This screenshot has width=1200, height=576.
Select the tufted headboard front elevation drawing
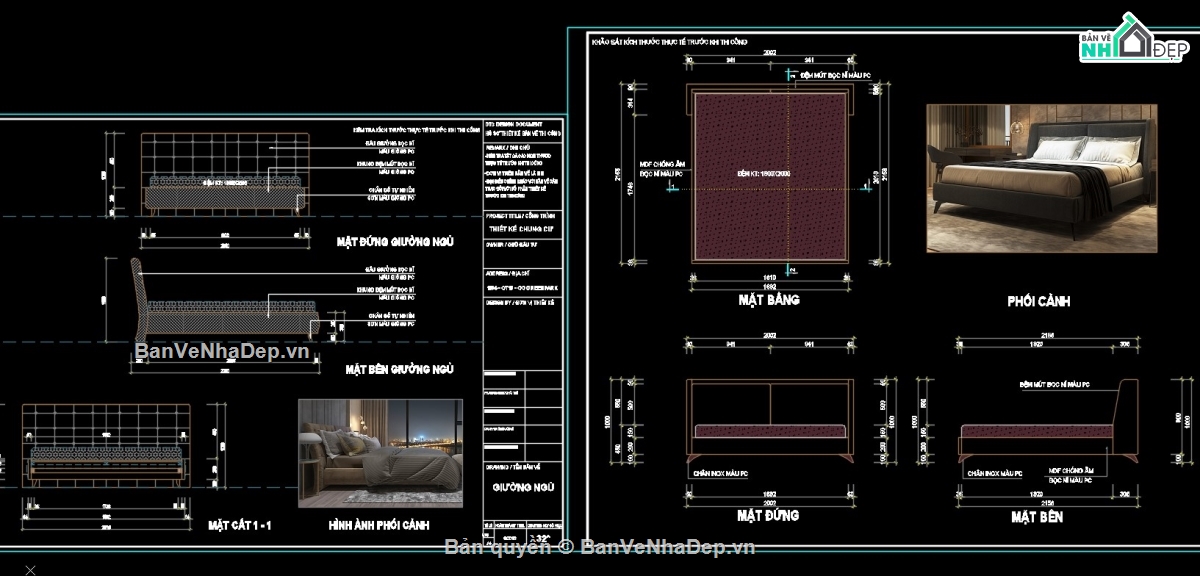pyautogui.click(x=223, y=173)
